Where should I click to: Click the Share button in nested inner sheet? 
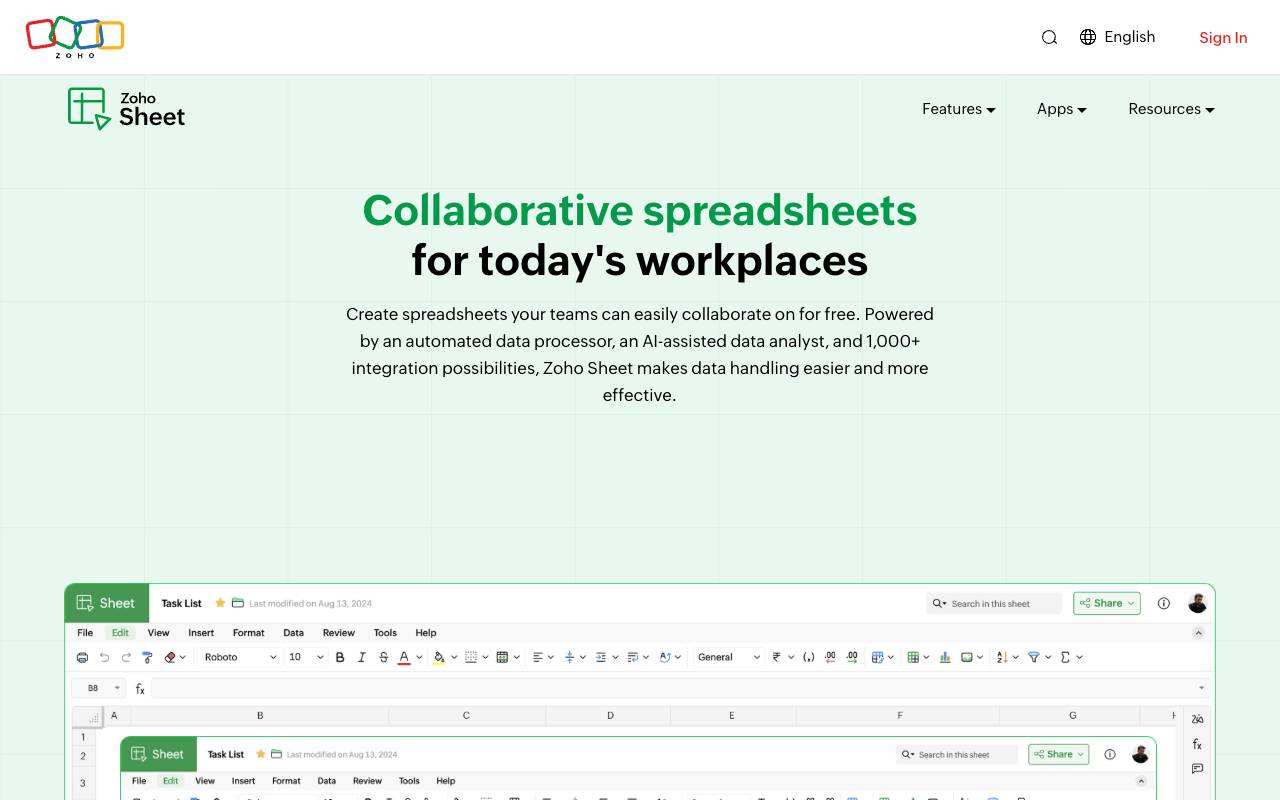point(1058,754)
